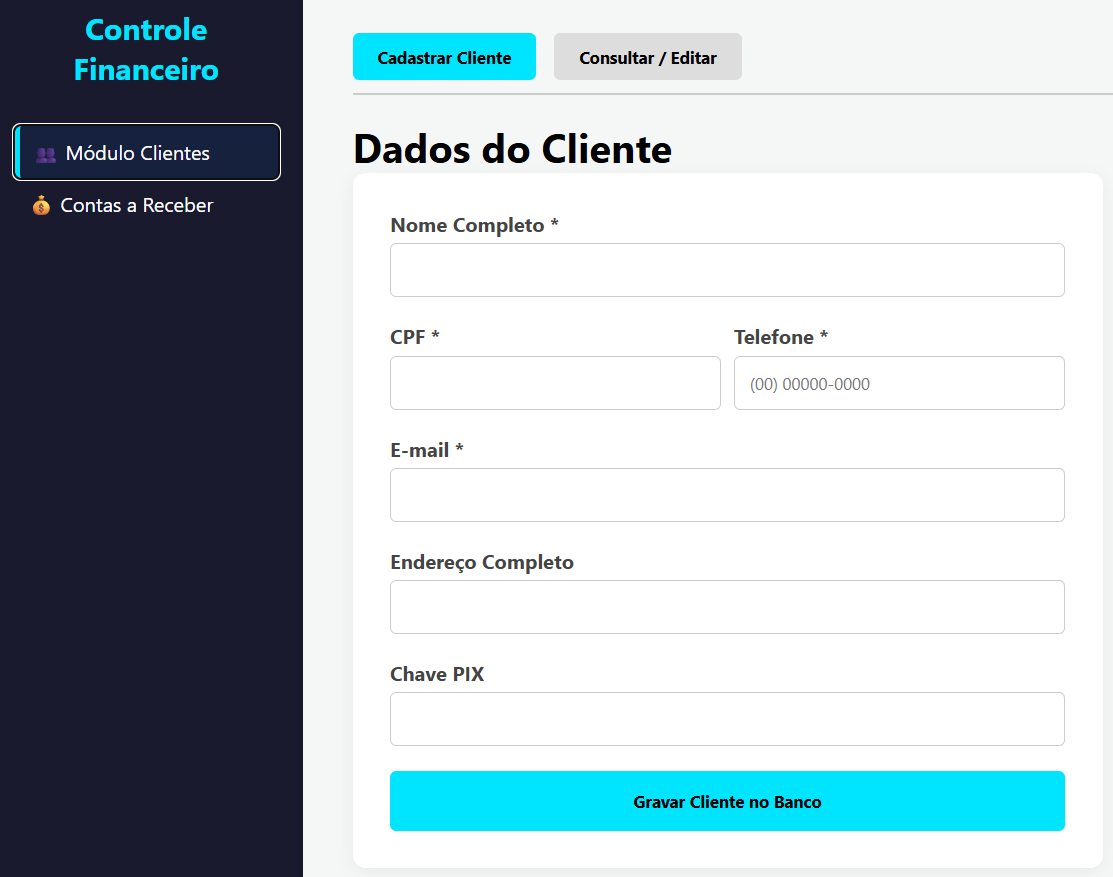Click the Chave PIX label
The height and width of the screenshot is (877, 1113).
(437, 674)
